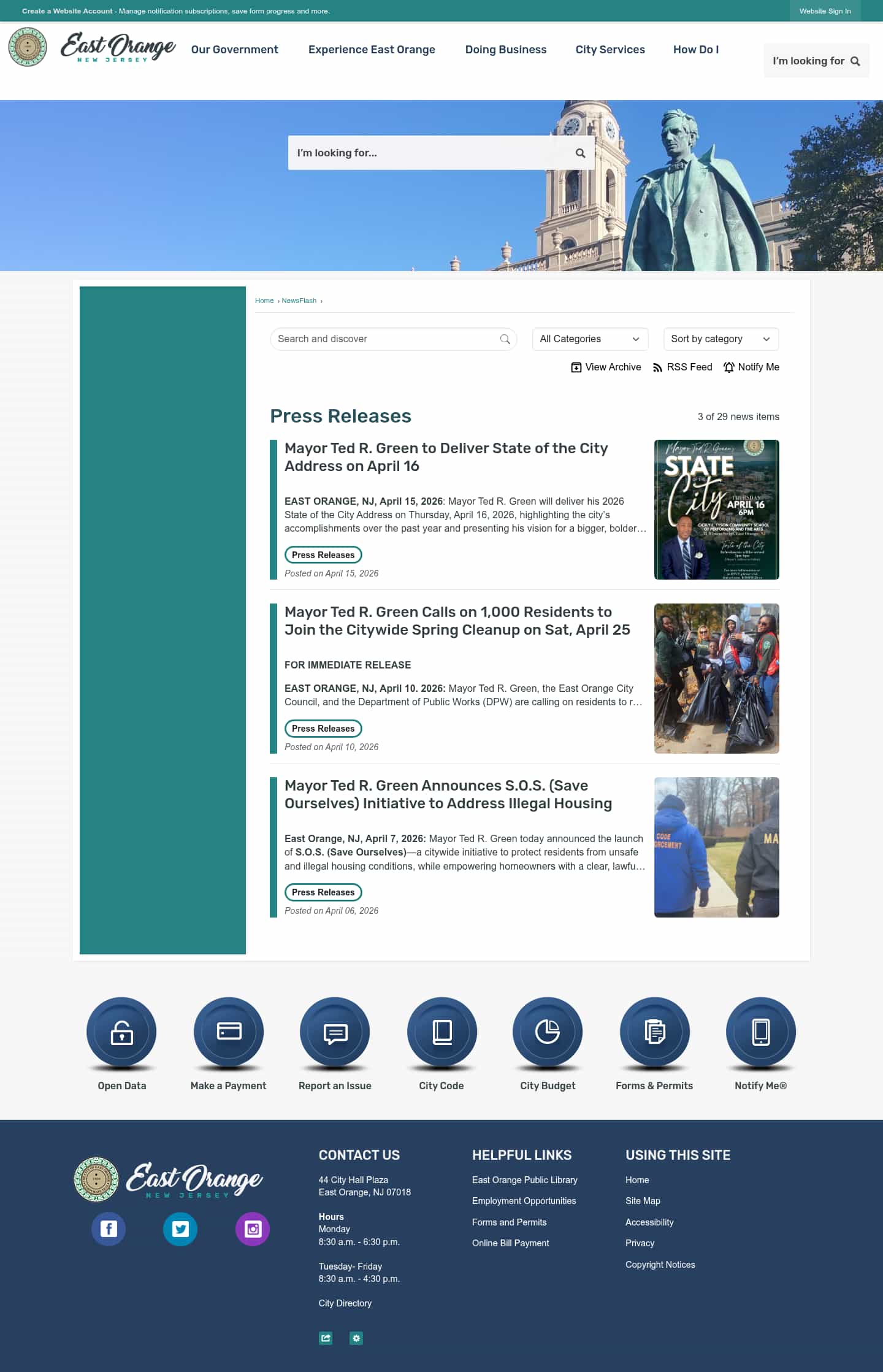Click View Archive
Viewport: 883px width, 1372px height.
(x=606, y=367)
